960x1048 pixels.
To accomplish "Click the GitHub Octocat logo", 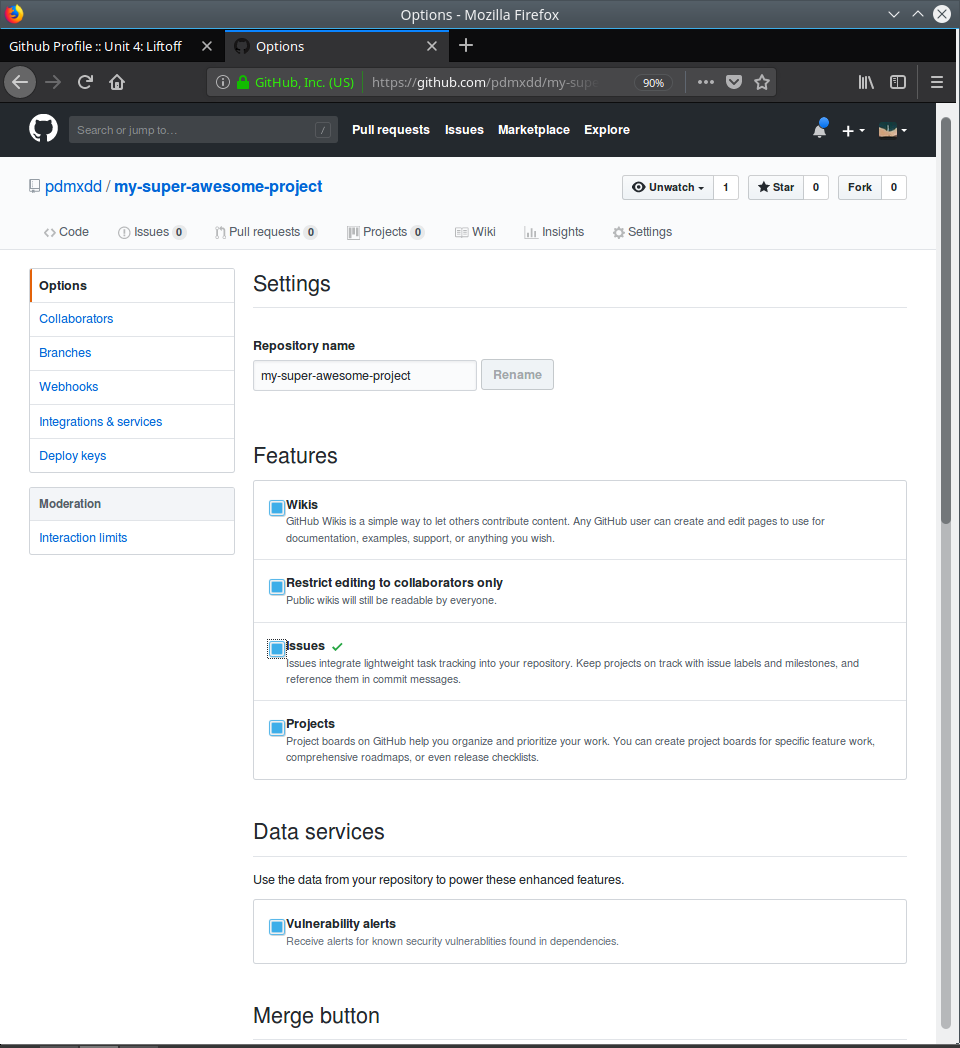I will tap(43, 129).
